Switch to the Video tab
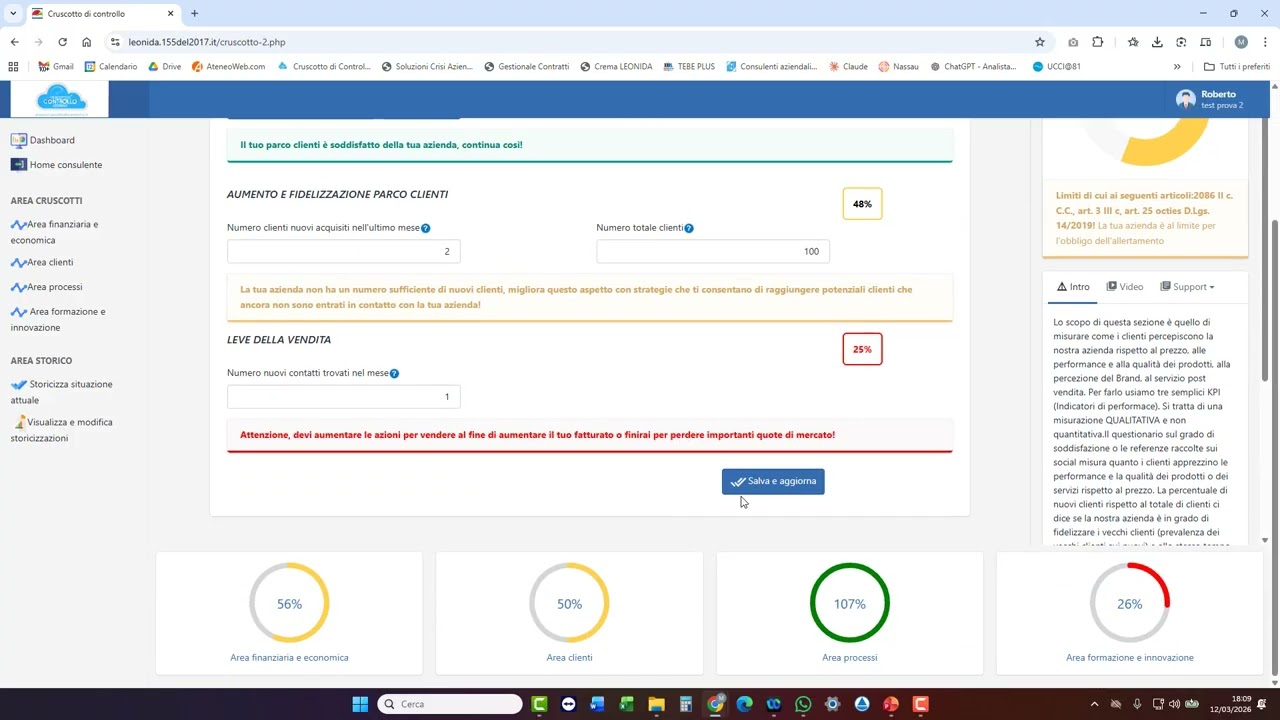 point(1125,287)
